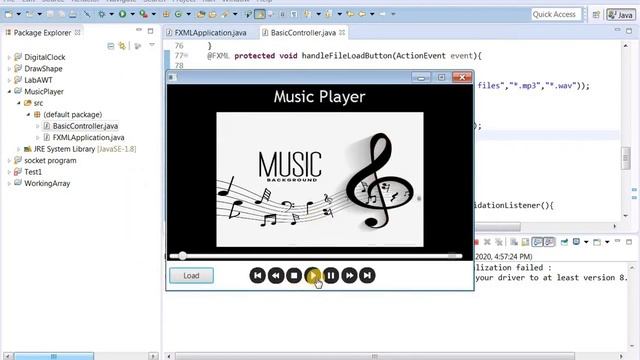Image resolution: width=640 pixels, height=360 pixels.
Task: Open Display Selected Console dropdown arrow
Action: (586, 242)
